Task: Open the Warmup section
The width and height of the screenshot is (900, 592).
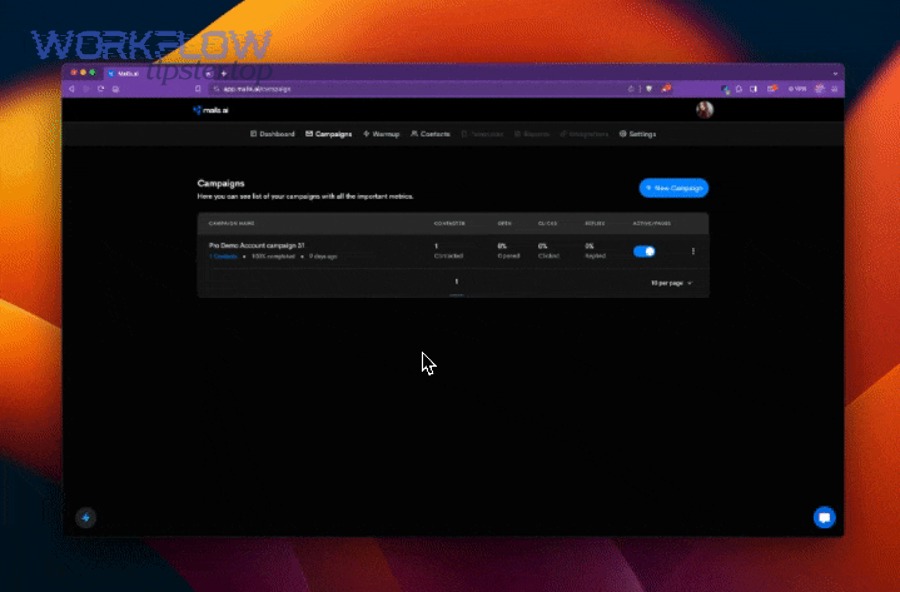Action: click(x=381, y=133)
